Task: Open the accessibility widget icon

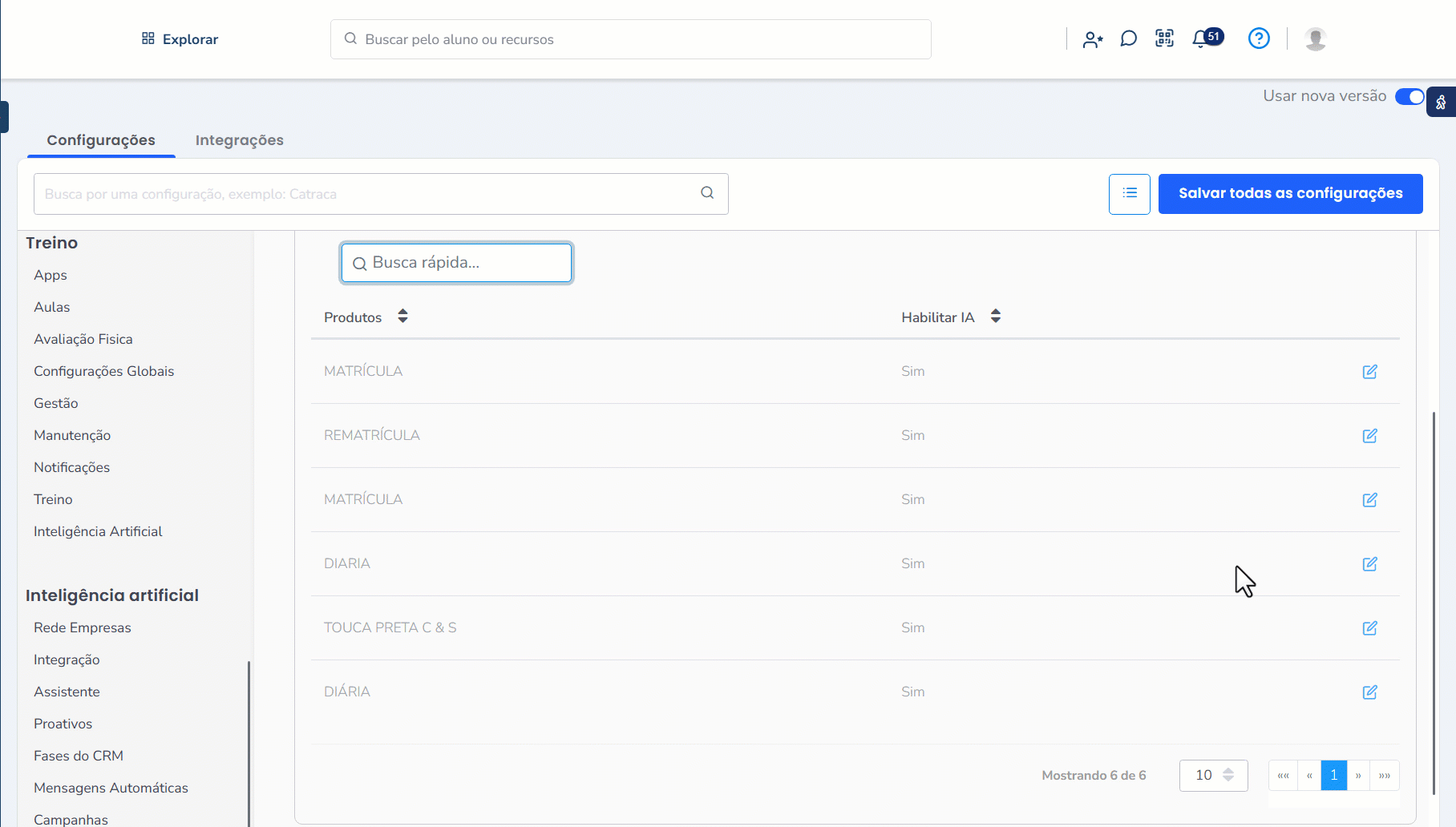Action: 1441,103
